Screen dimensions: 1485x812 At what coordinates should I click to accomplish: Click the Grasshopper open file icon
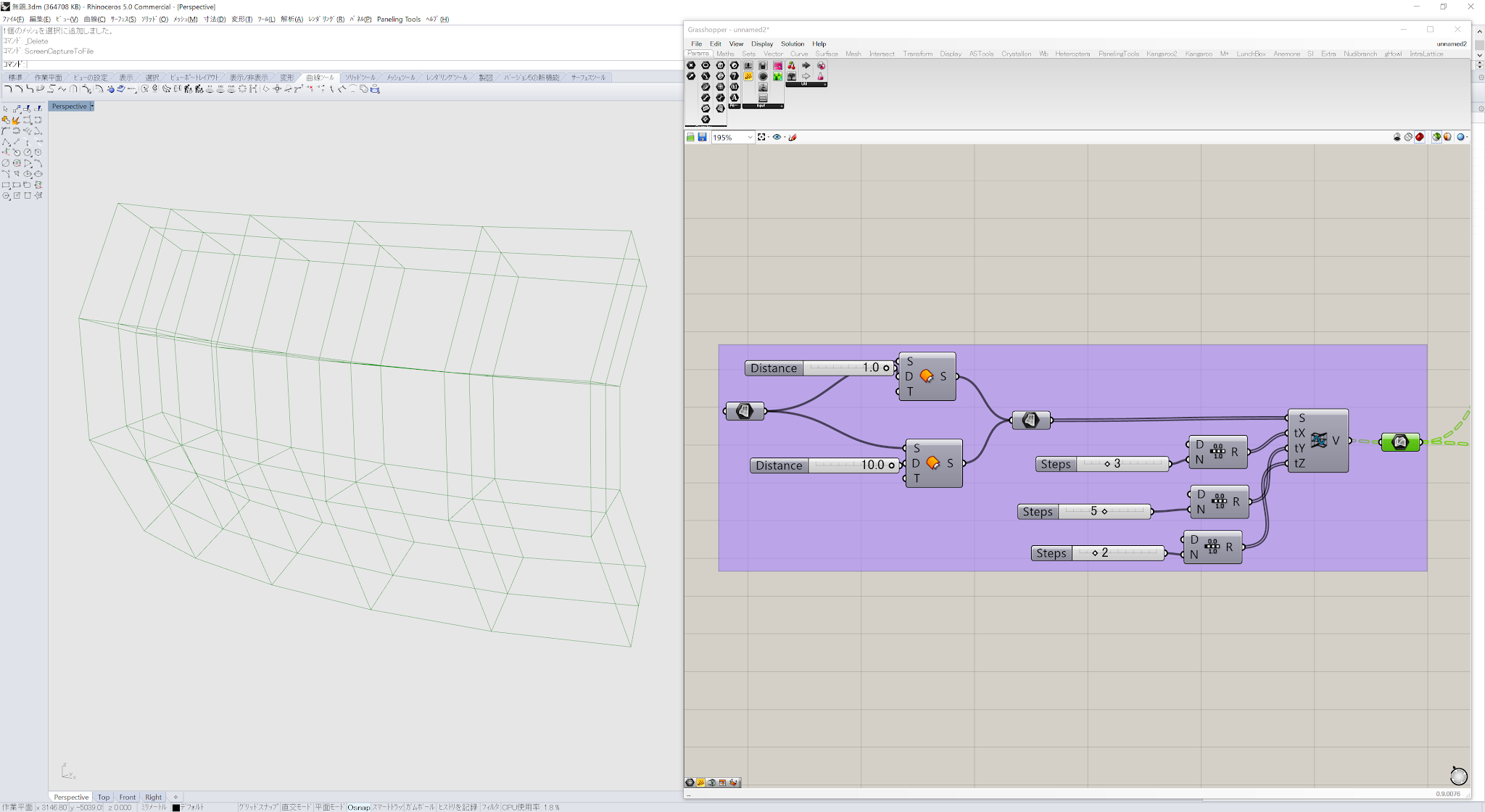pos(690,137)
